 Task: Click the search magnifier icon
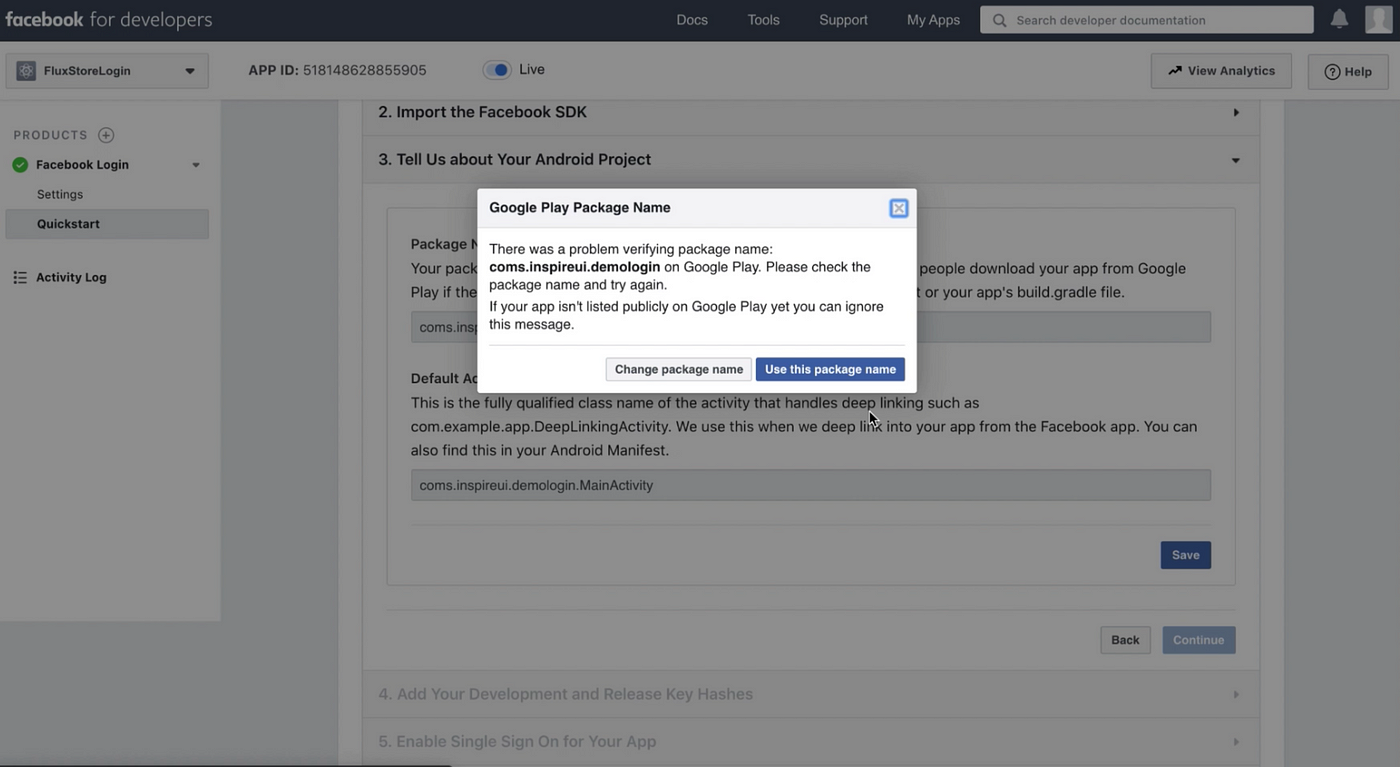pos(999,20)
